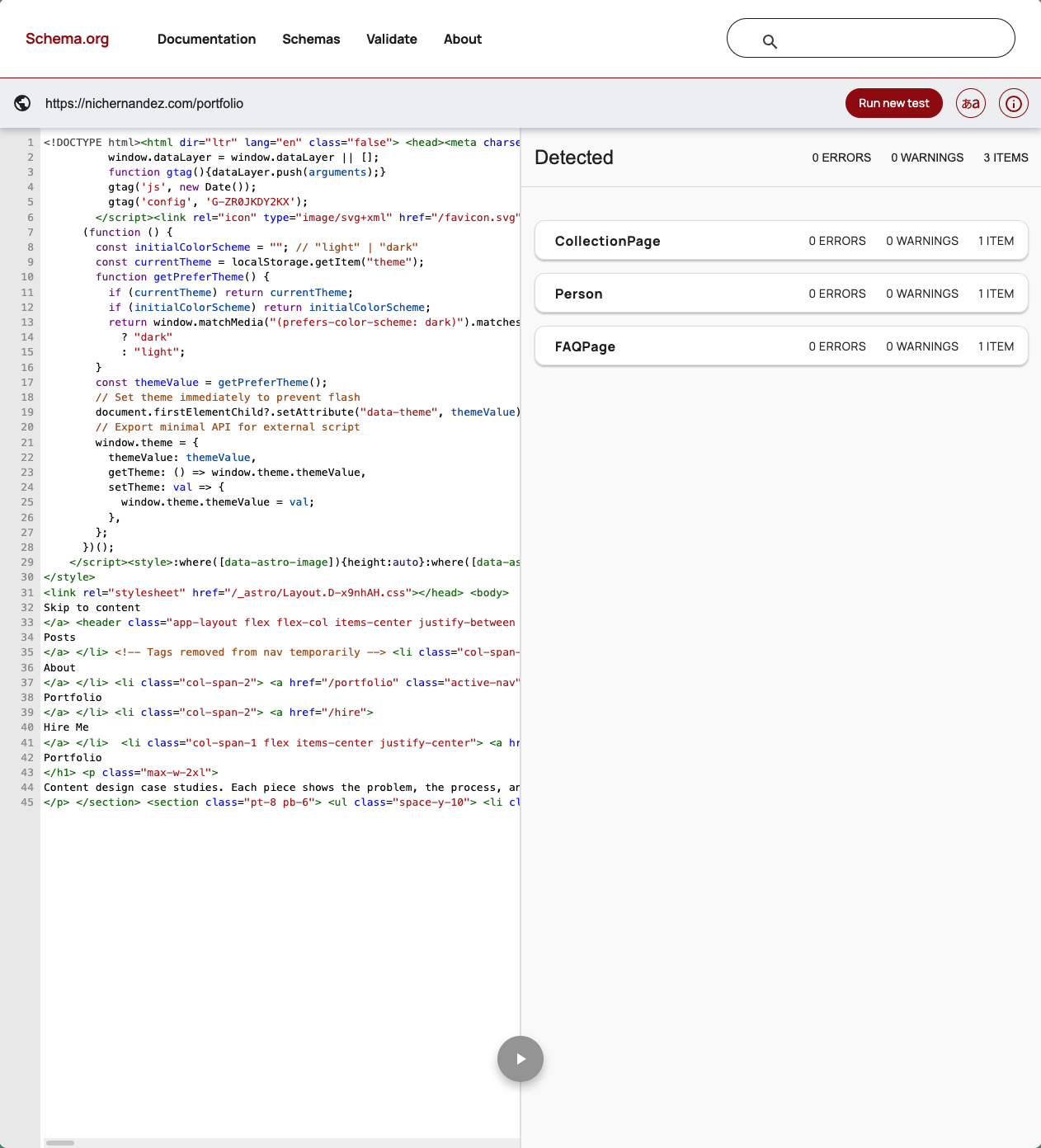1041x1148 pixels.
Task: Expand the CollectionPage result row
Action: click(x=781, y=241)
